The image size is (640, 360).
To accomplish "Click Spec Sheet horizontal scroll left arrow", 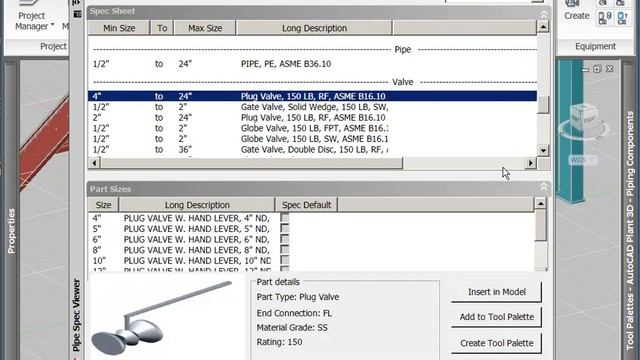I will [x=94, y=163].
